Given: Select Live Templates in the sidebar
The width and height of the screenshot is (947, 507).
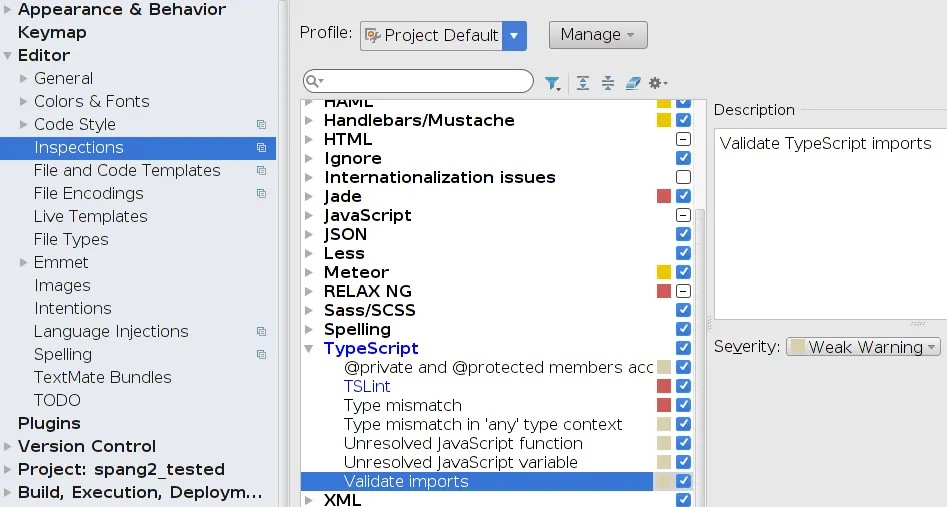Looking at the screenshot, I should 90,217.
